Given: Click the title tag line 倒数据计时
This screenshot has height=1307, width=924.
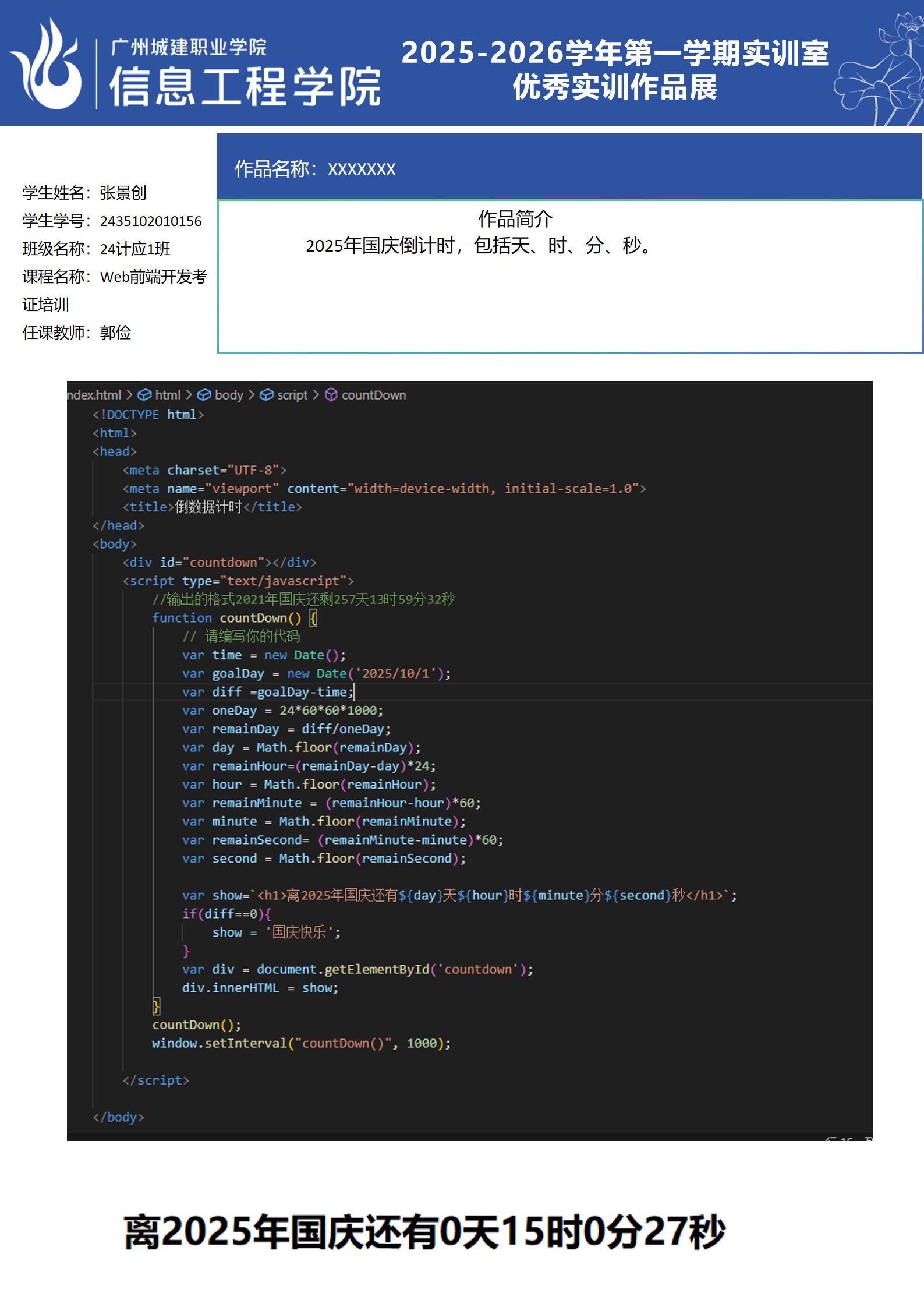Looking at the screenshot, I should pos(213,507).
